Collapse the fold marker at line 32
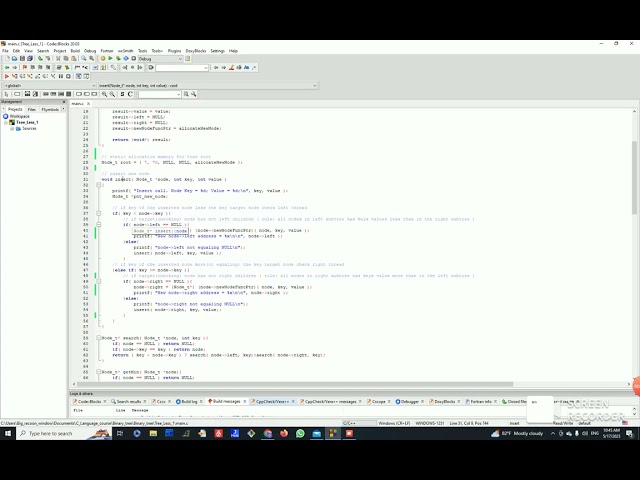The width and height of the screenshot is (640, 480). coord(99,185)
